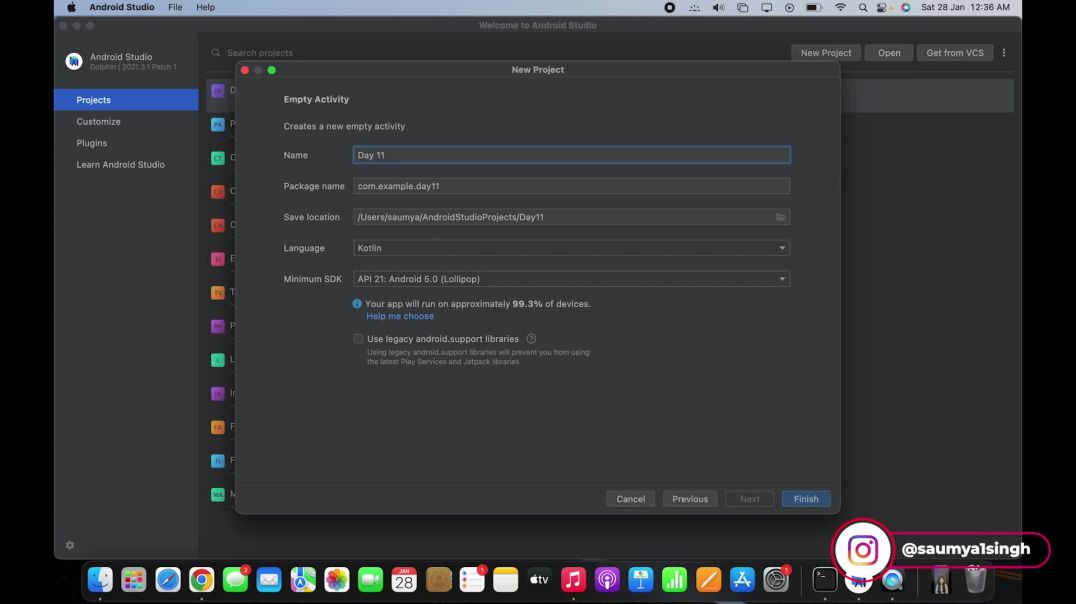Expand the Minimum SDK dropdown
Viewport: 1076px width, 604px height.
[570, 278]
